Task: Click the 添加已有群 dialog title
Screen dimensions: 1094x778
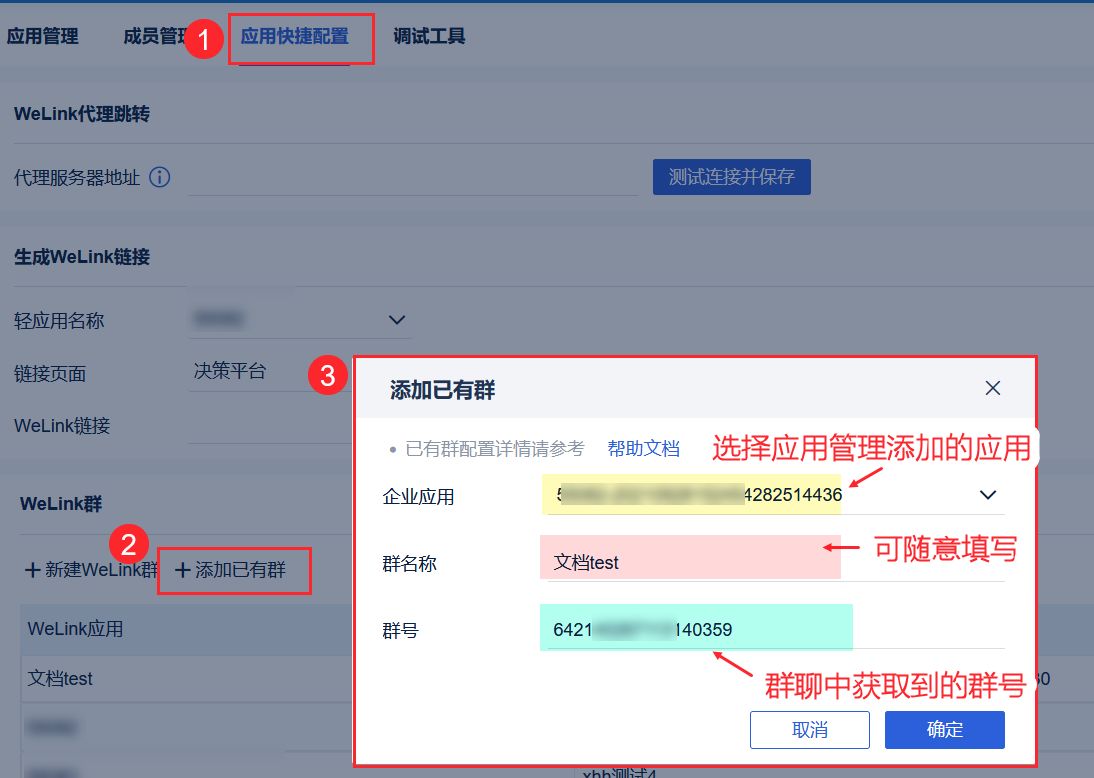Action: (x=442, y=389)
